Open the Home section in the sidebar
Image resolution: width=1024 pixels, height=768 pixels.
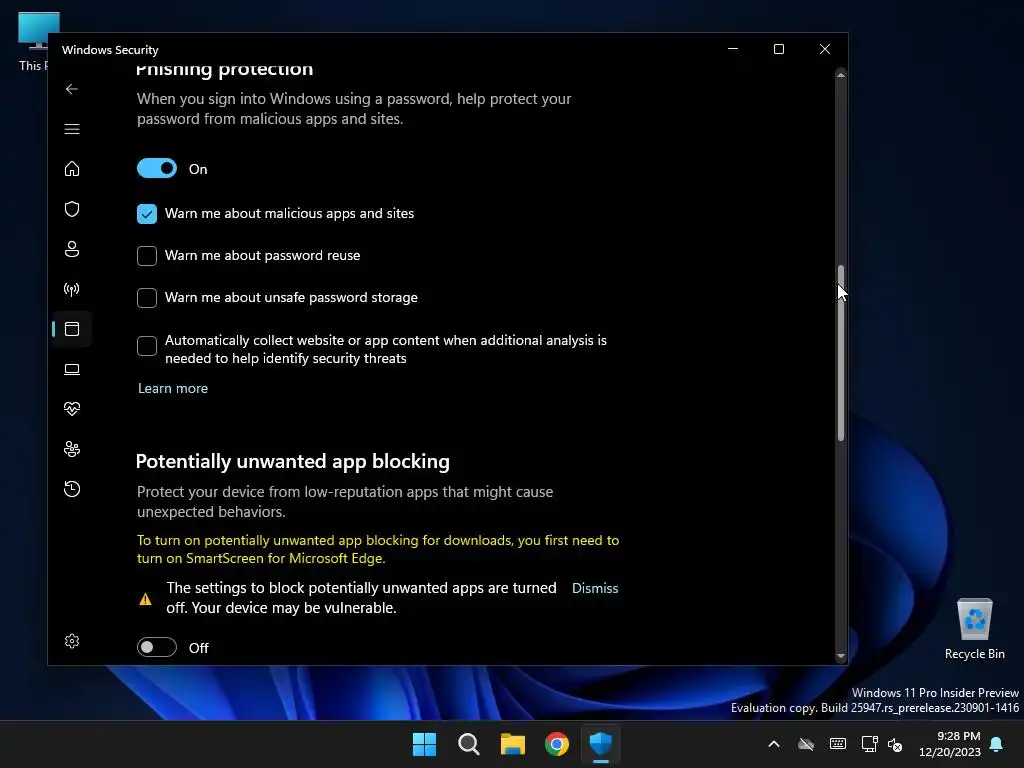click(x=72, y=168)
